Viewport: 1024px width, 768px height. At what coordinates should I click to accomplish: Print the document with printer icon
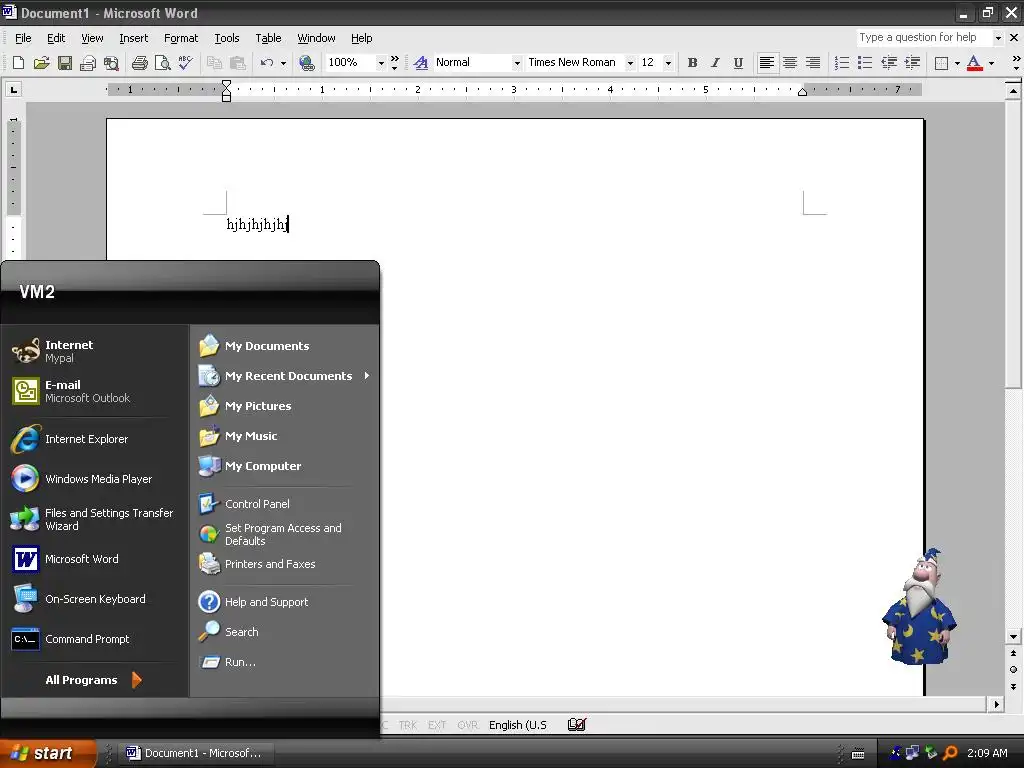pyautogui.click(x=139, y=63)
